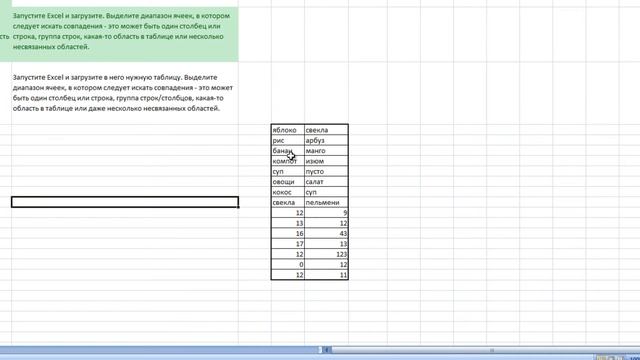This screenshot has height=360, width=640.
Task: Select the cell 'манго'
Action: point(326,151)
